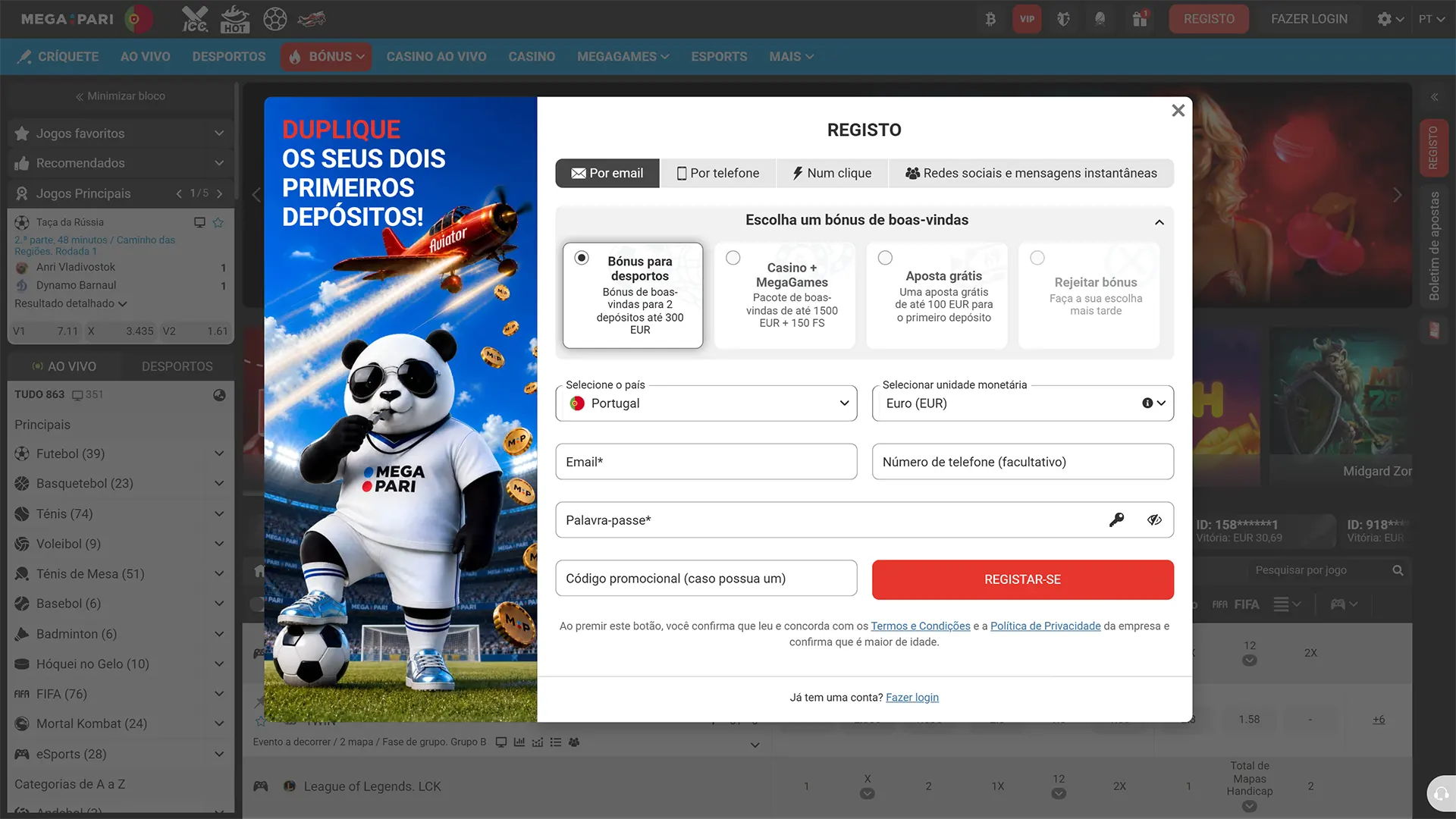Select DESPORTOS sidebar tab

pos(177,366)
